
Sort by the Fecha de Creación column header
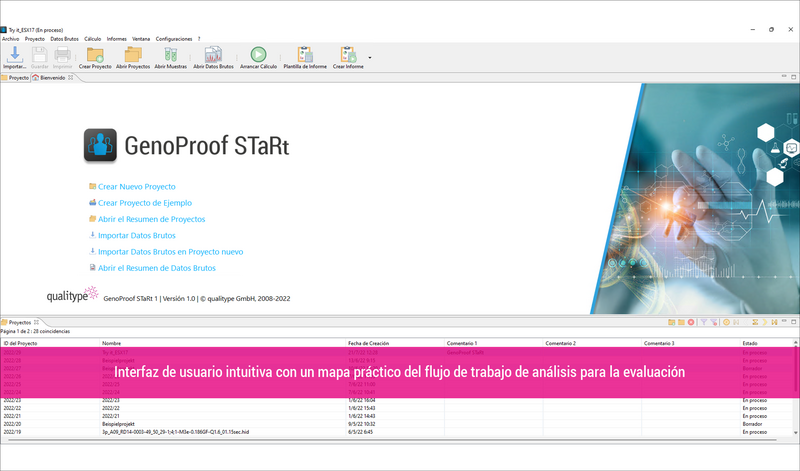pyautogui.click(x=395, y=343)
